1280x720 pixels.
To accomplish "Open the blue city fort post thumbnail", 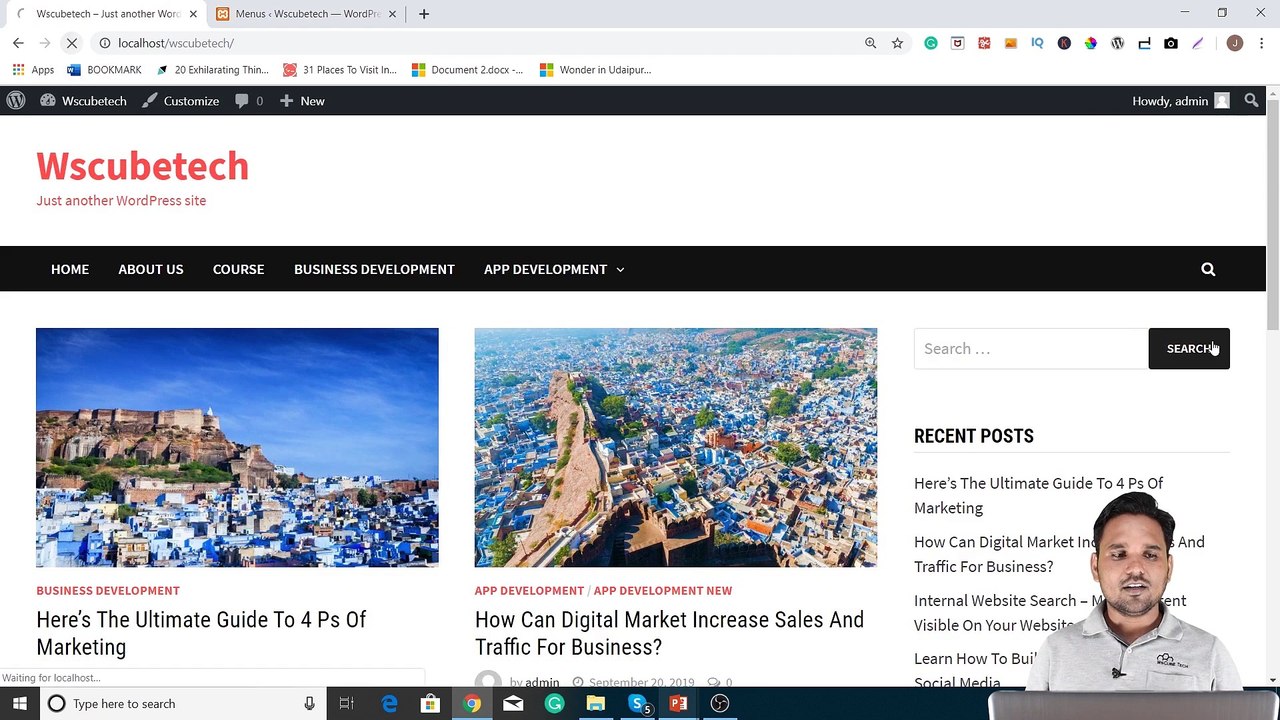I will coord(237,447).
